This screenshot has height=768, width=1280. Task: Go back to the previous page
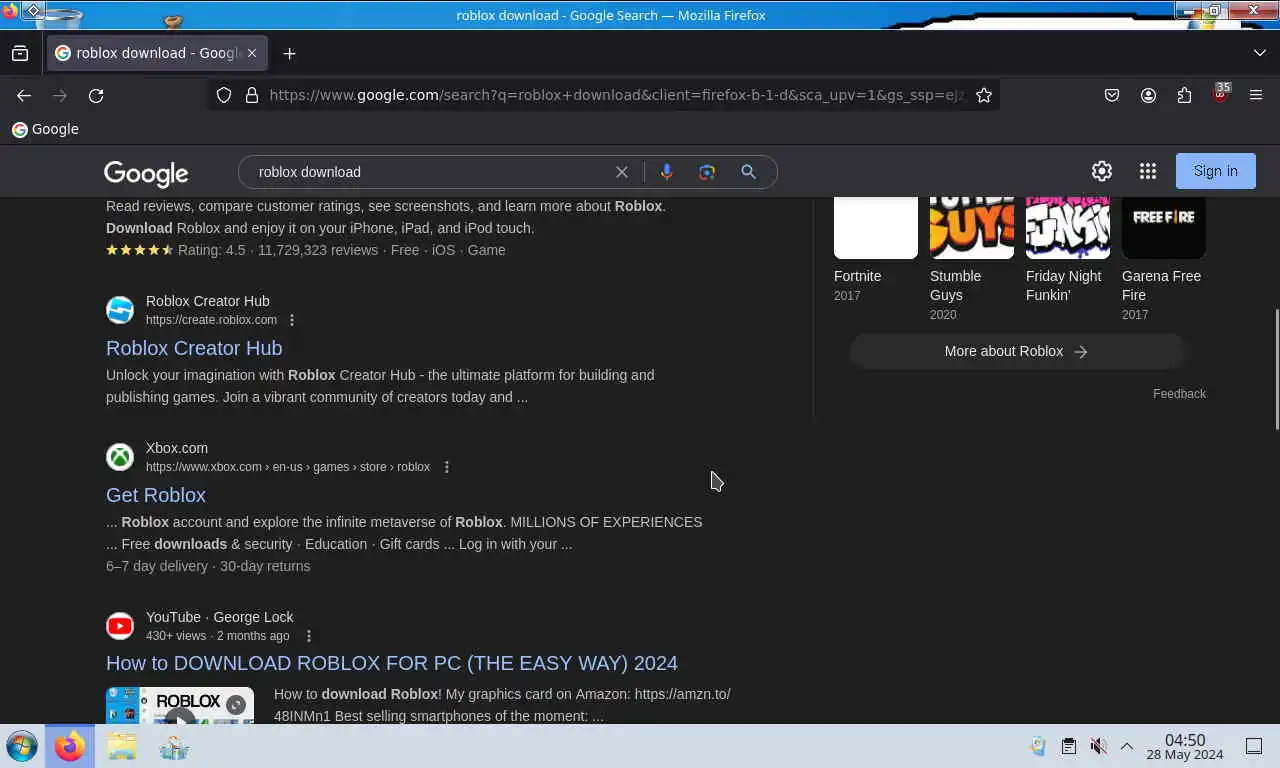click(24, 95)
